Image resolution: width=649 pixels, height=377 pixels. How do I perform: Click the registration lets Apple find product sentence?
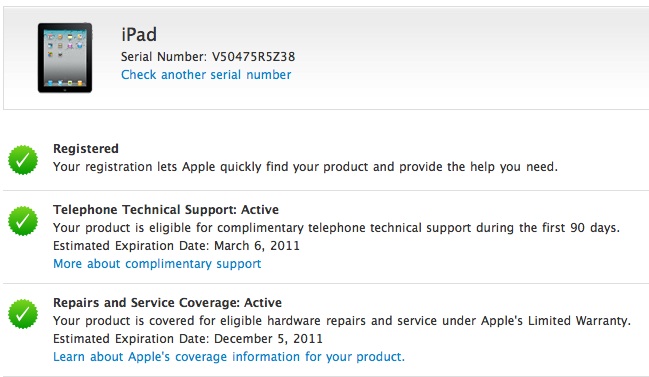(305, 167)
